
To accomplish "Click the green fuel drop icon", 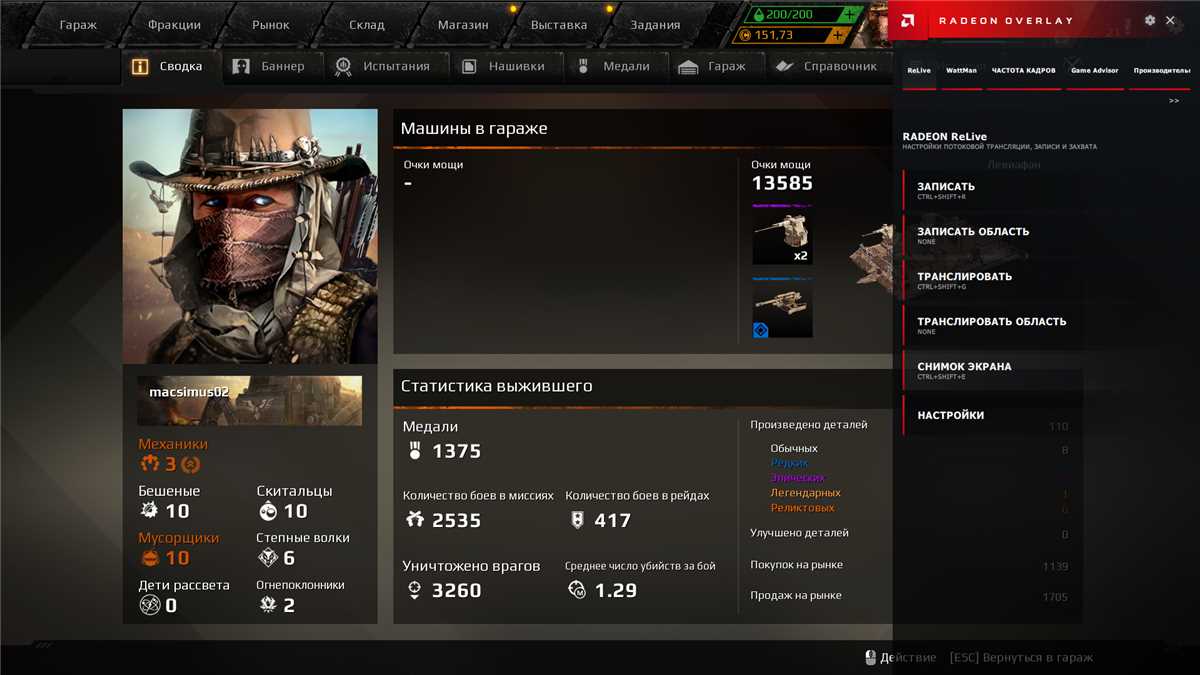I will coord(758,15).
